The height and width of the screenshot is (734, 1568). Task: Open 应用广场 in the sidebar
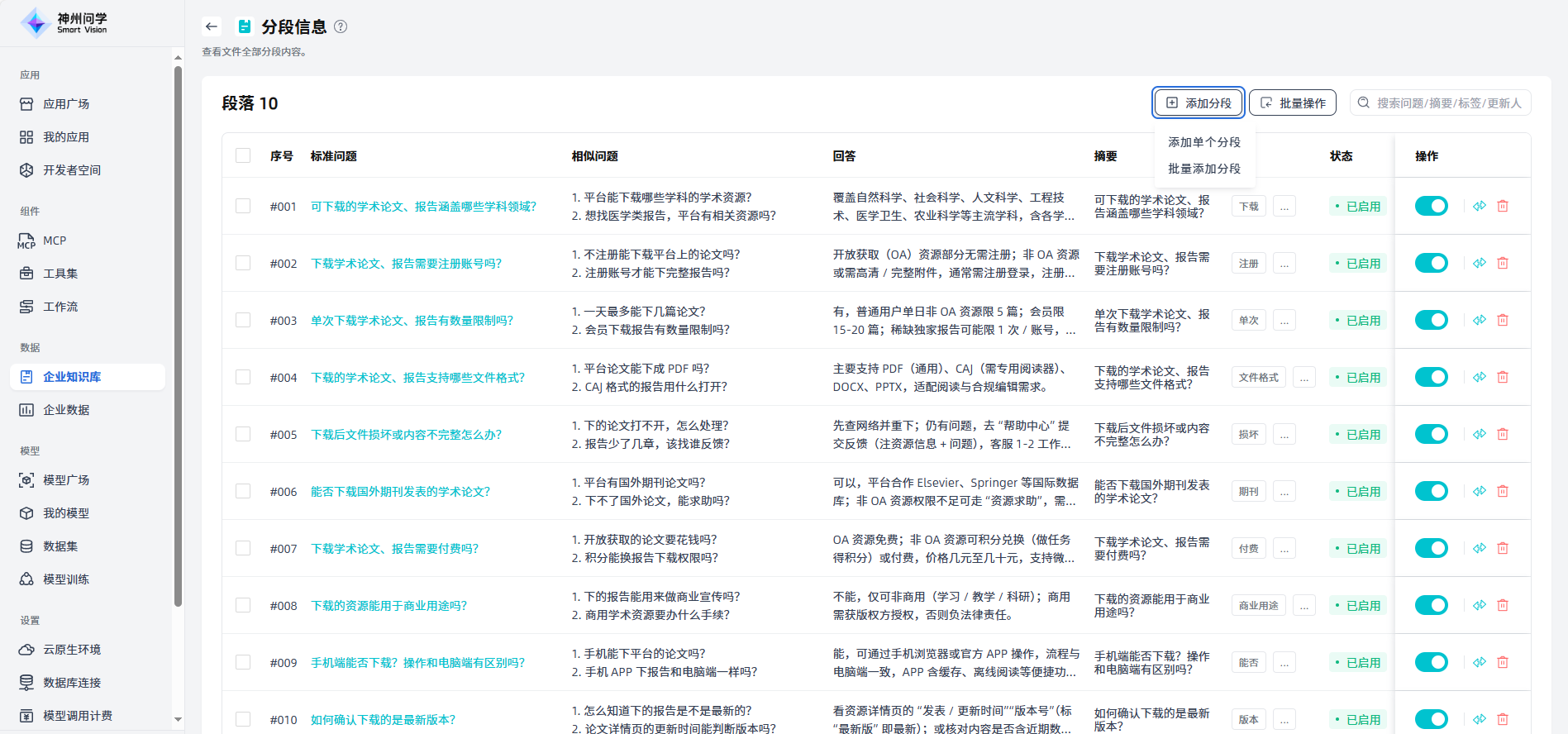(x=66, y=104)
